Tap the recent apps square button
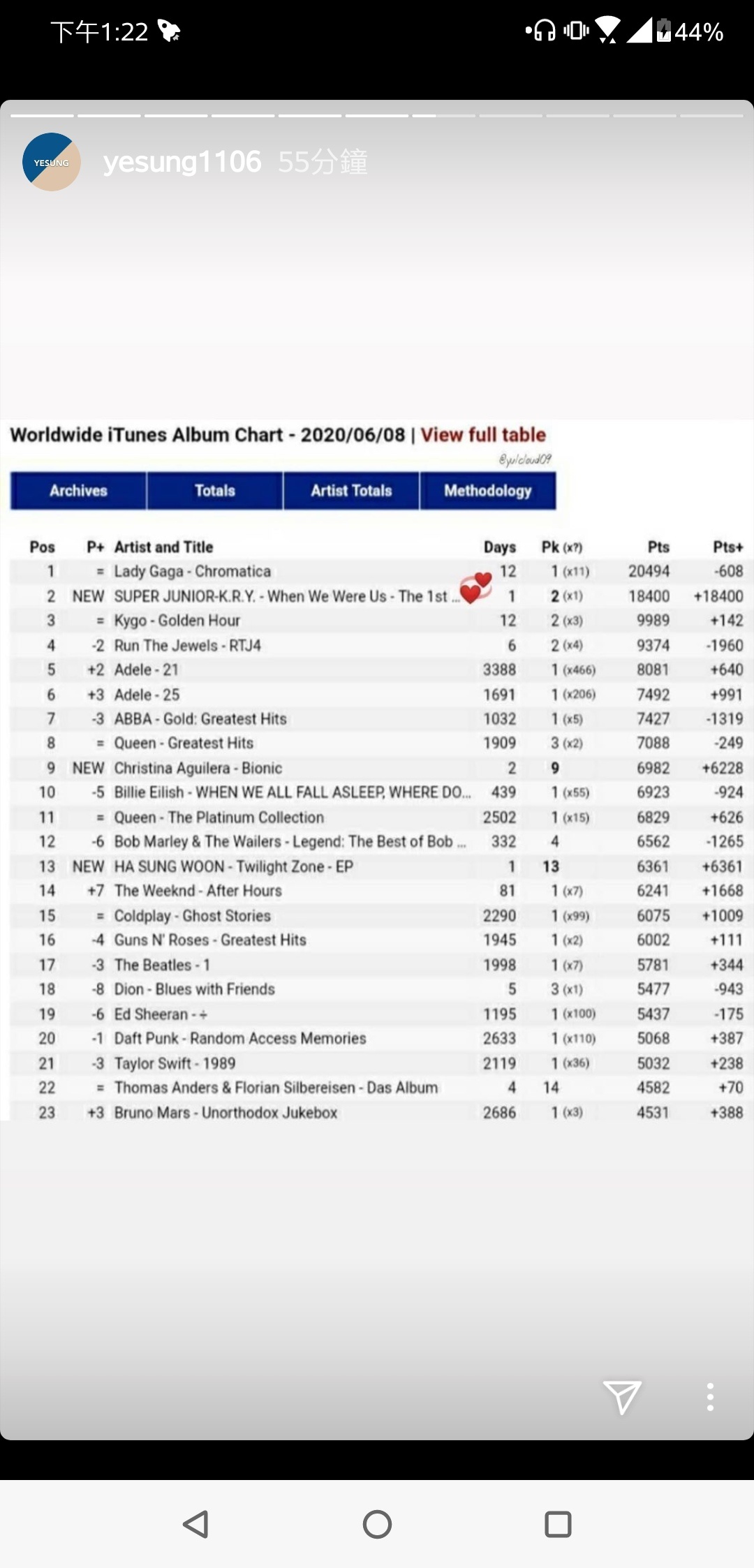Image resolution: width=754 pixels, height=1568 pixels. click(558, 1524)
